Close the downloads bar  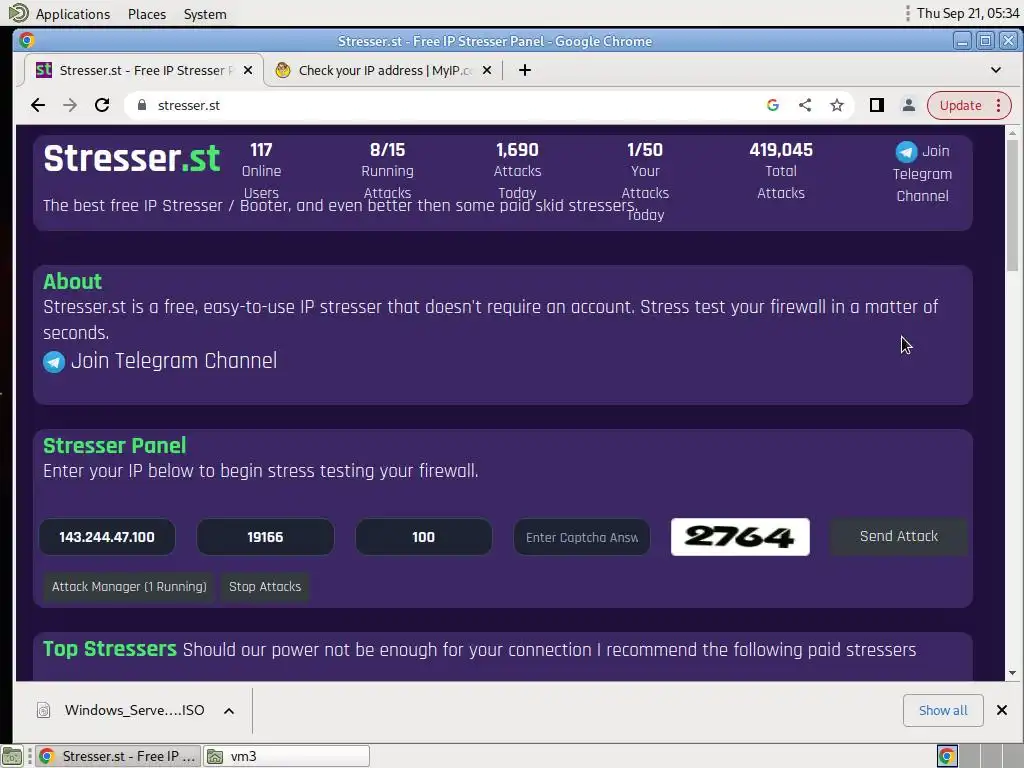(1002, 710)
